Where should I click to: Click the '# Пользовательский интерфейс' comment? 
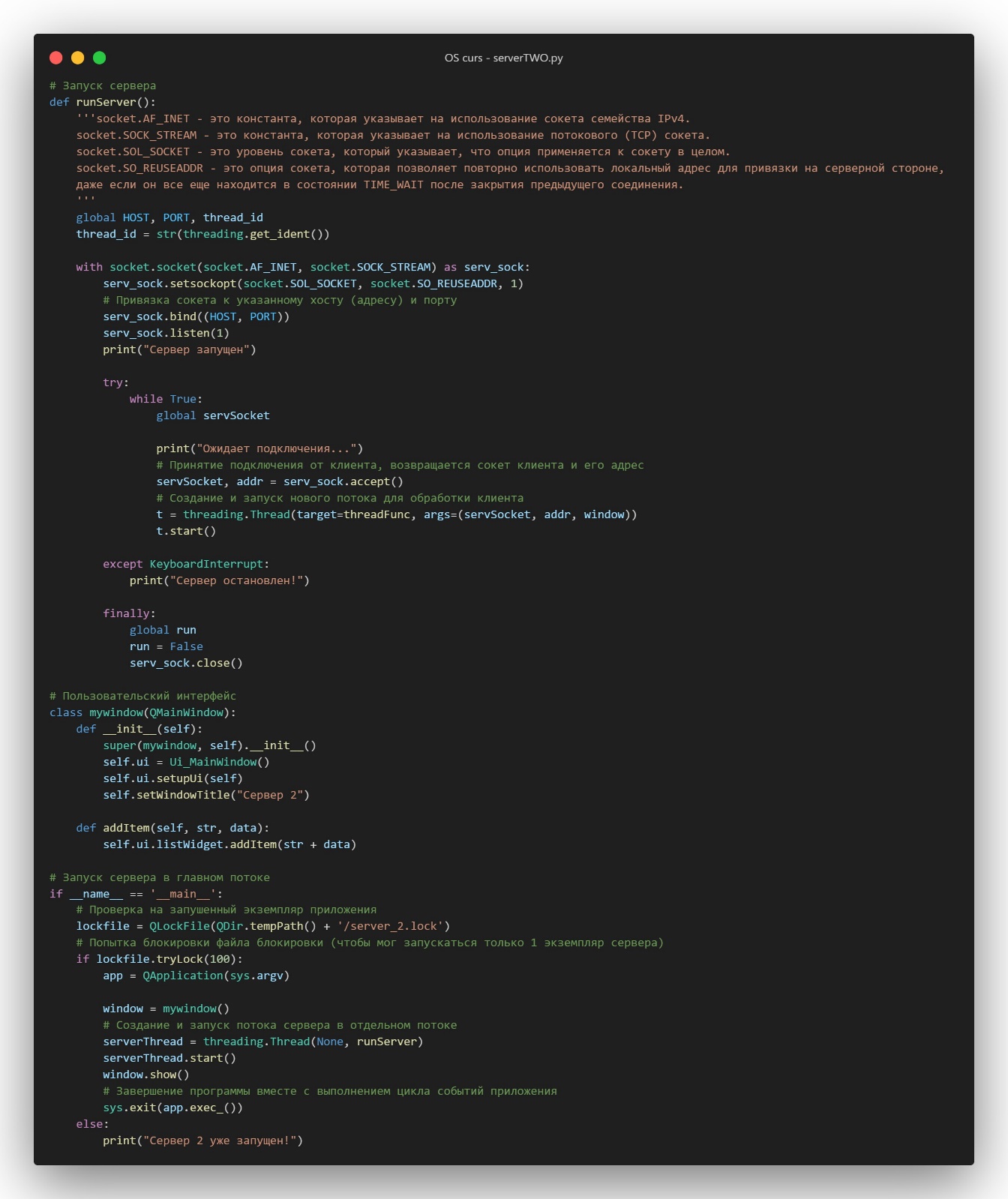[x=142, y=696]
